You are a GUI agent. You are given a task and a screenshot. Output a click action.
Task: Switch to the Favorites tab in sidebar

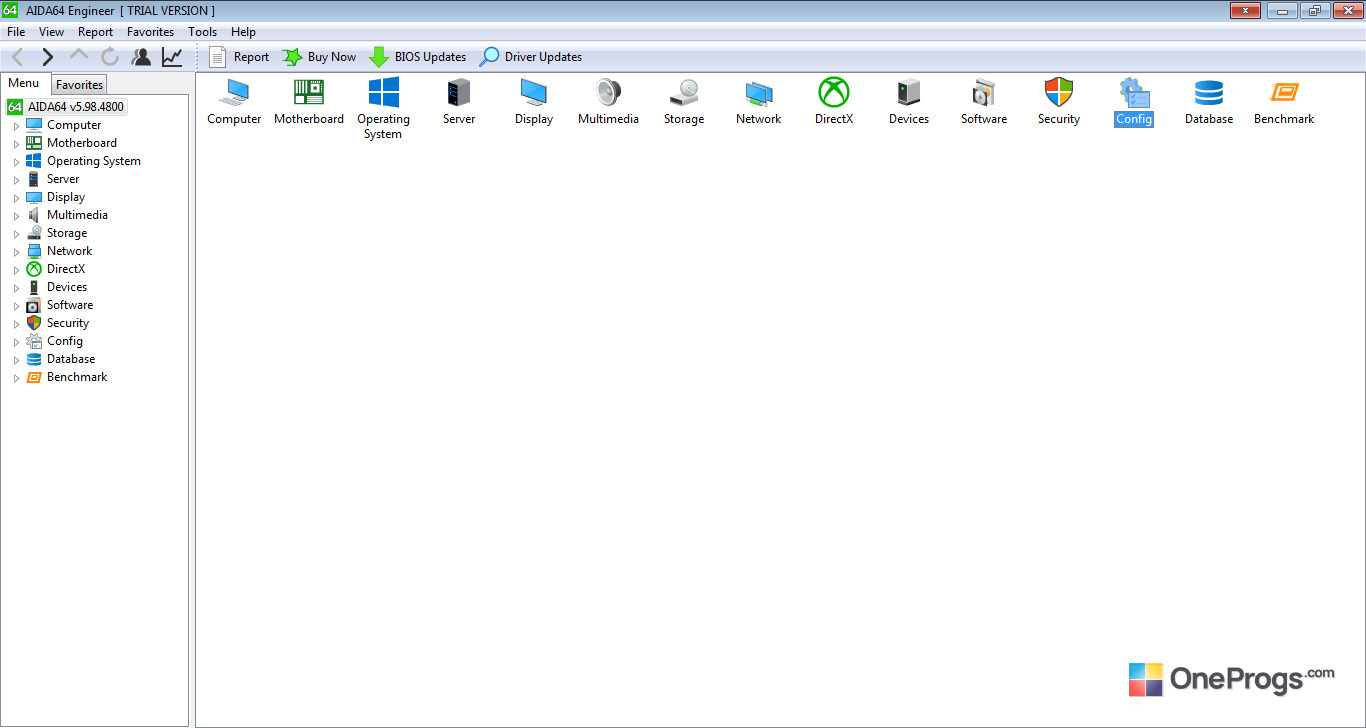[x=79, y=85]
